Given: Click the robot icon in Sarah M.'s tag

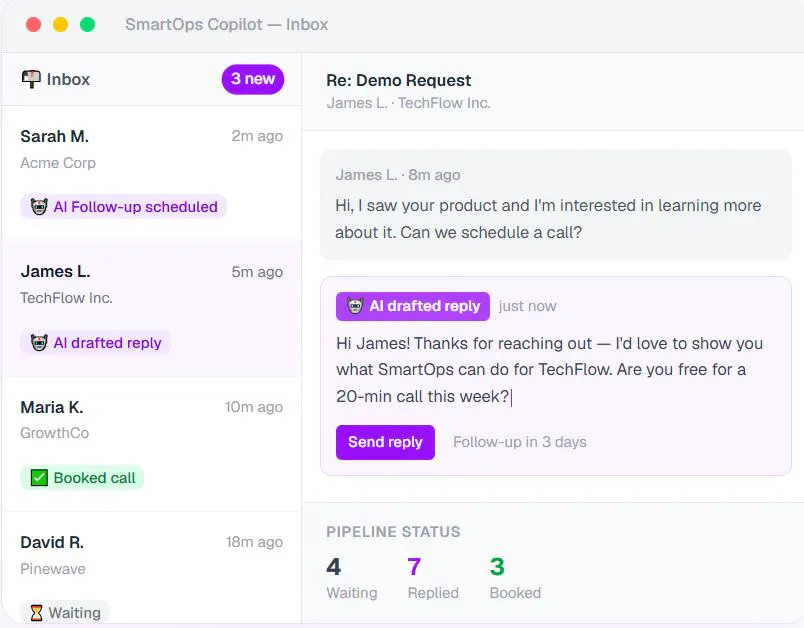Looking at the screenshot, I should pyautogui.click(x=39, y=207).
